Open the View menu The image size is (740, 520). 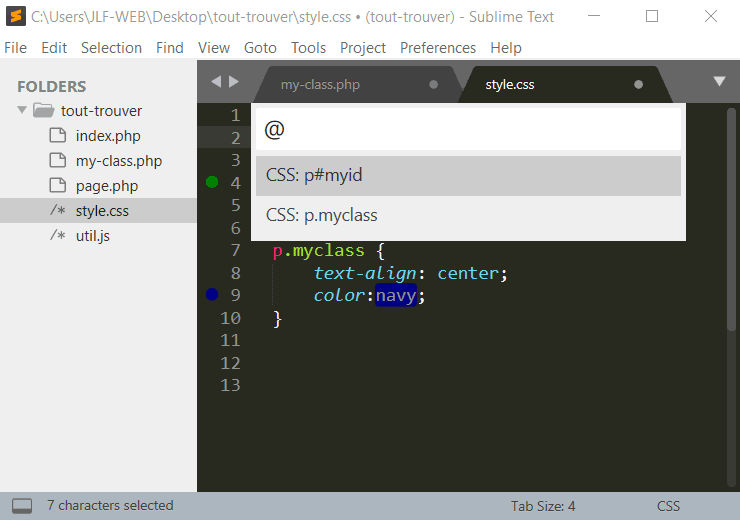click(214, 48)
